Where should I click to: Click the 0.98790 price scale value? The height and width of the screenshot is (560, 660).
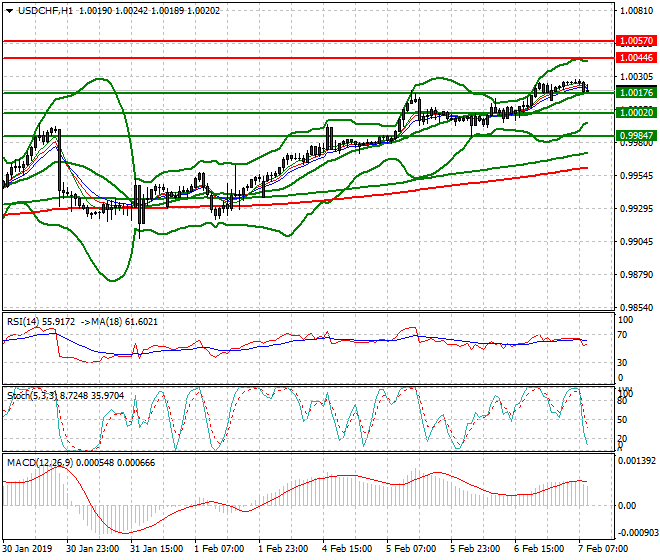pos(636,275)
